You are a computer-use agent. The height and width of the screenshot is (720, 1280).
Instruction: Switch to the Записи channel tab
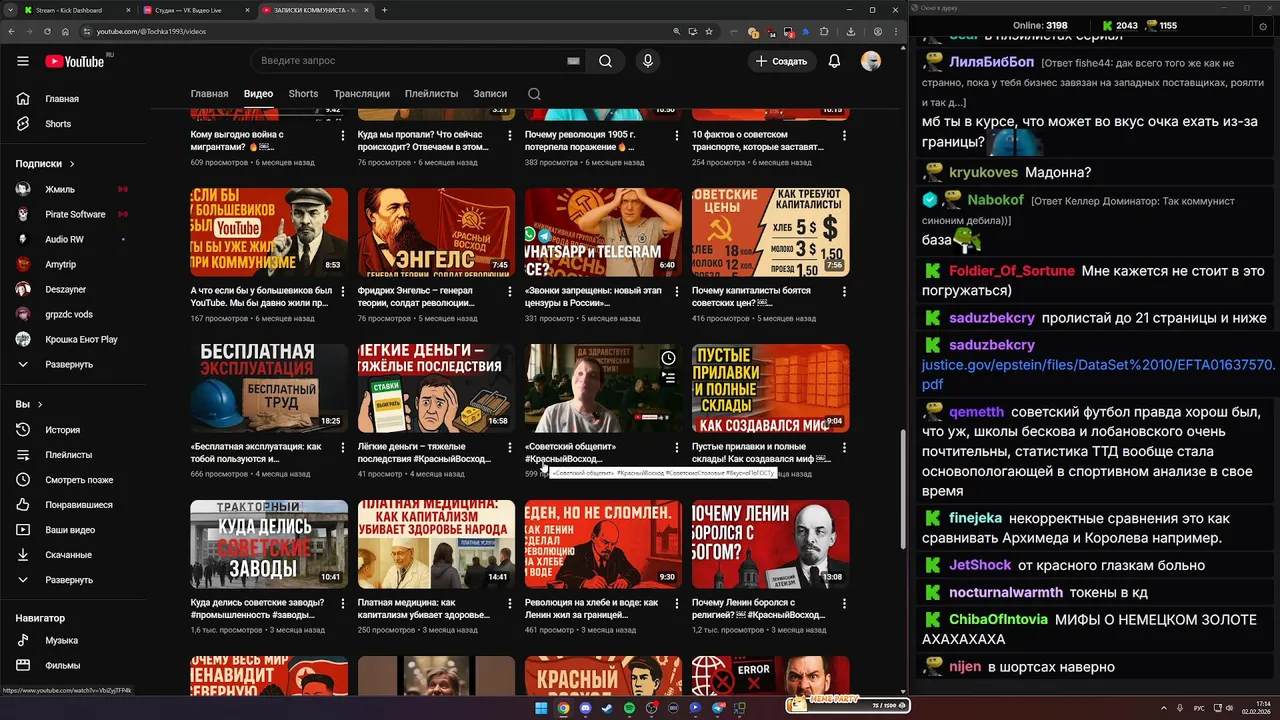point(490,94)
